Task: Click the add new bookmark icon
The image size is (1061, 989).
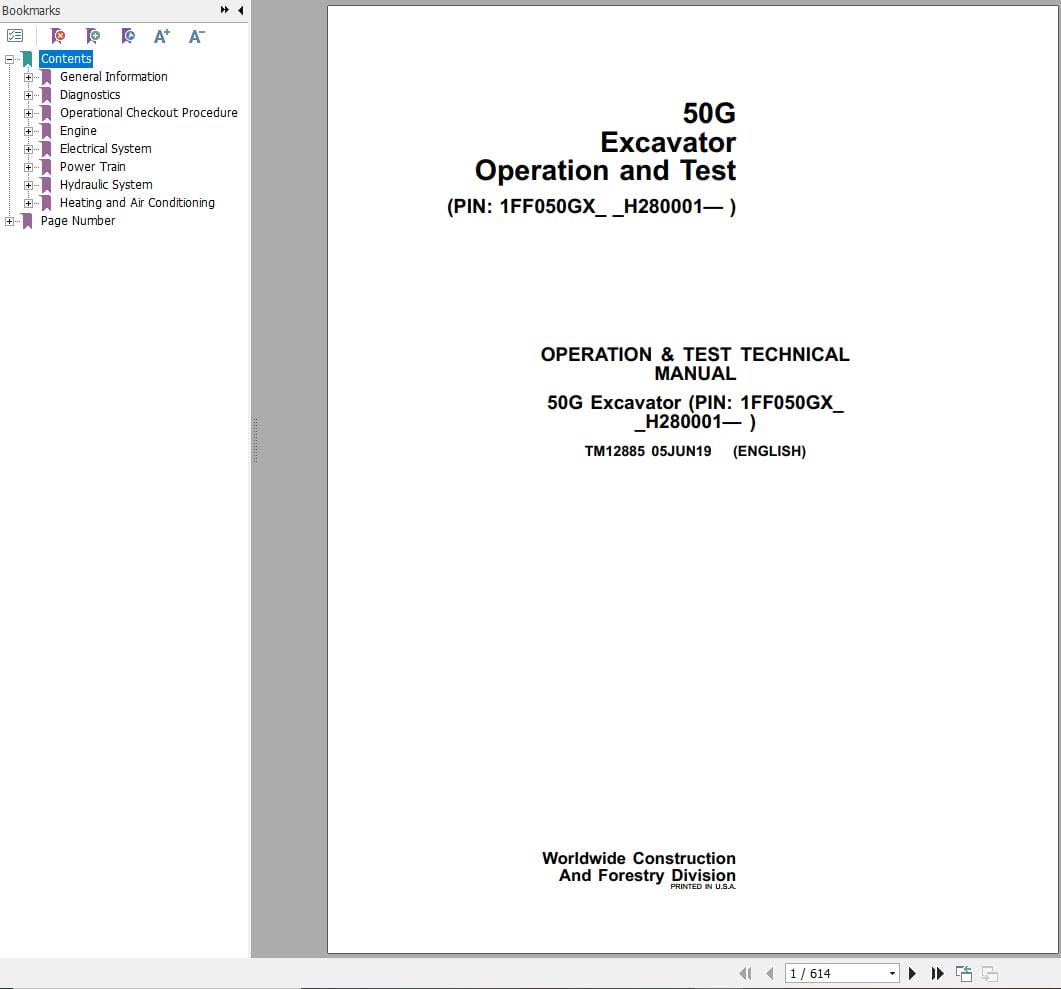Action: 93,36
